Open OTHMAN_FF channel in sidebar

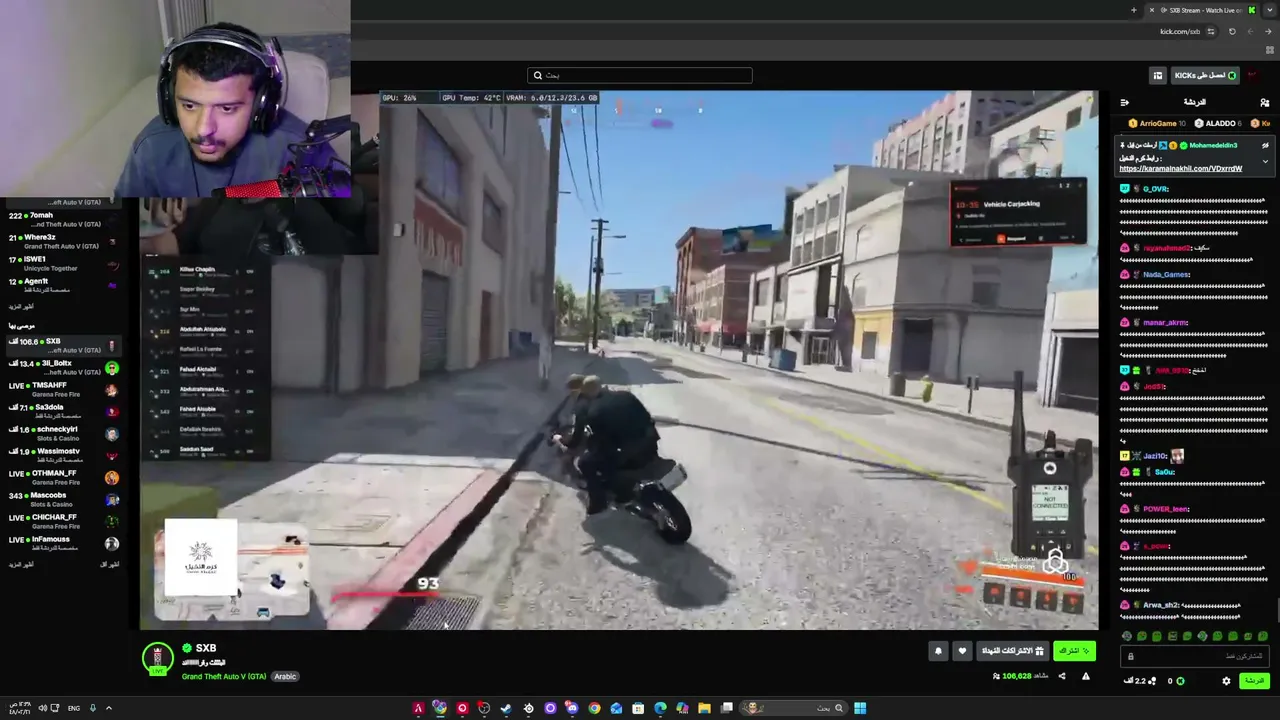pyautogui.click(x=62, y=477)
